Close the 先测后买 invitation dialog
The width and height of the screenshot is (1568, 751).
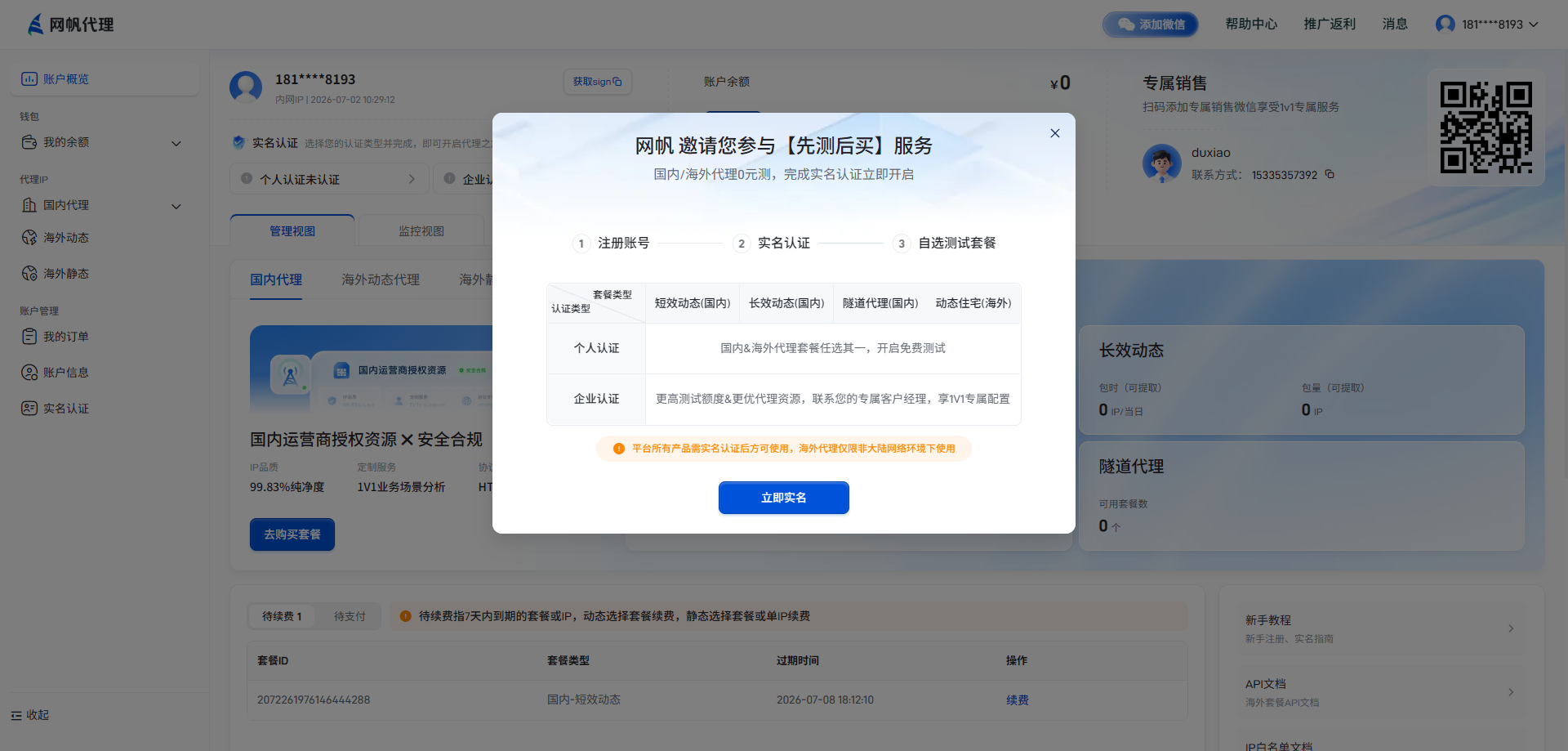(x=1055, y=133)
